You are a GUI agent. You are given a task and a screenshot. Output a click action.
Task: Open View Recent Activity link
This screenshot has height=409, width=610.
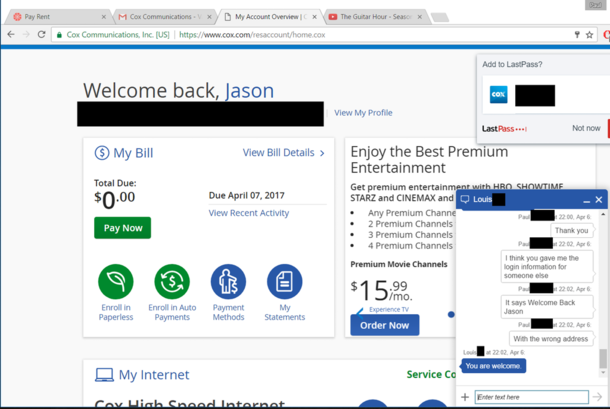(x=249, y=213)
